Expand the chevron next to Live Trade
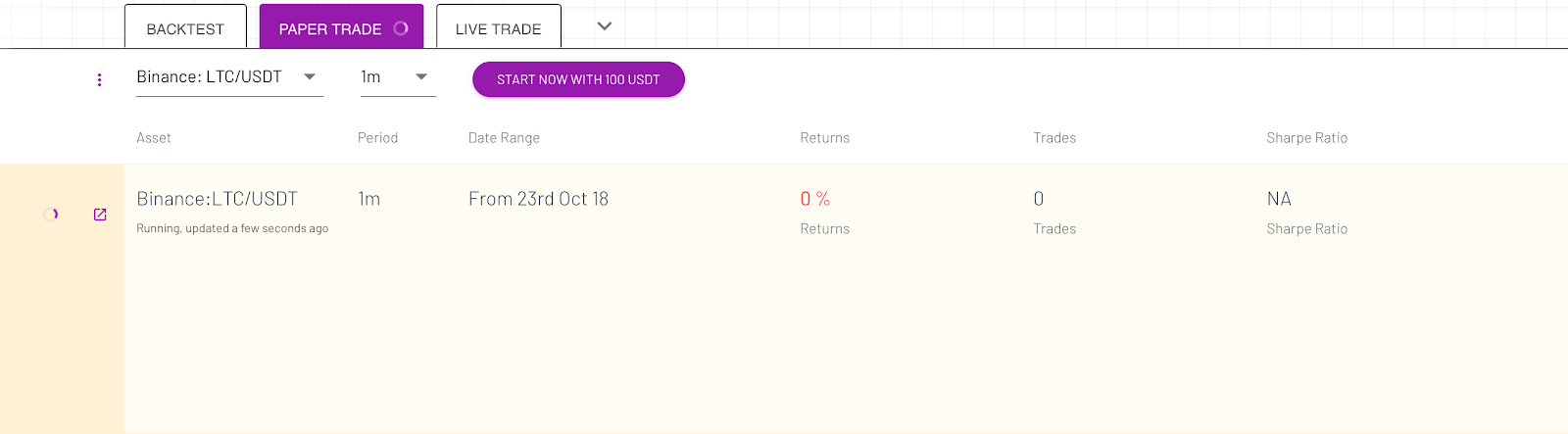 coord(605,26)
